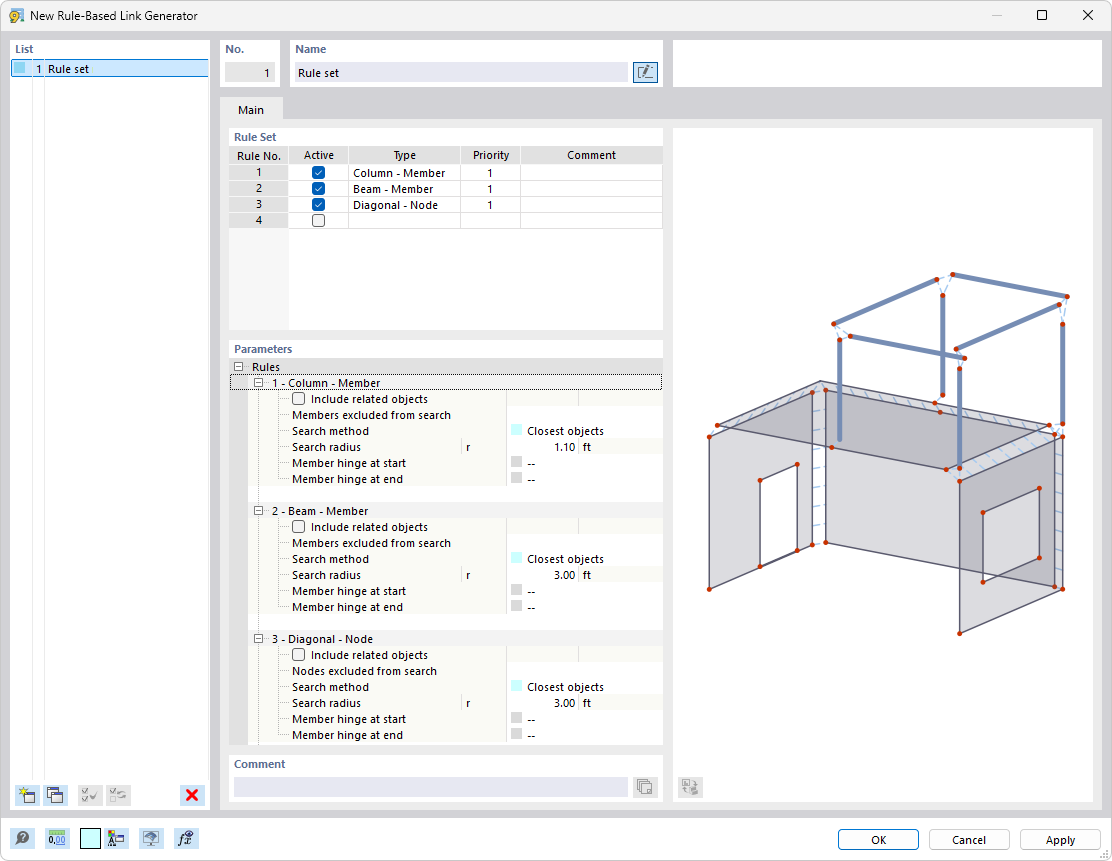Screen dimensions: 1112x861
Task: Click the Type column header
Action: click(x=404, y=155)
